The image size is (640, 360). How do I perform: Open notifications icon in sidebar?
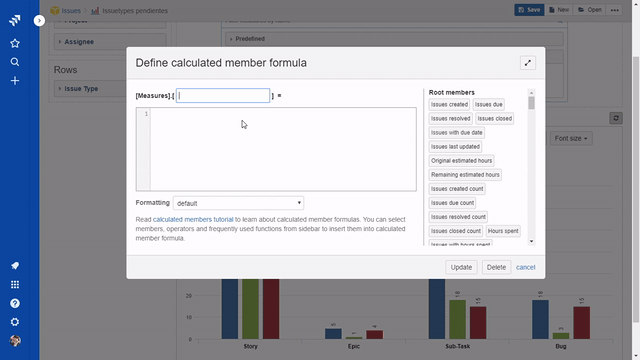pos(15,266)
